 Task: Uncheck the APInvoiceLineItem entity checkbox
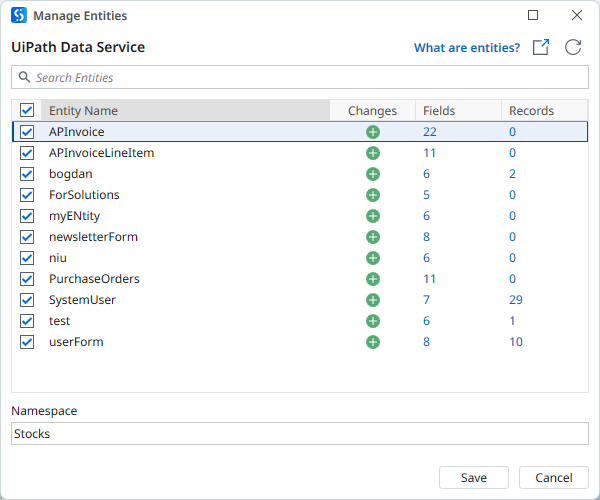pos(27,153)
